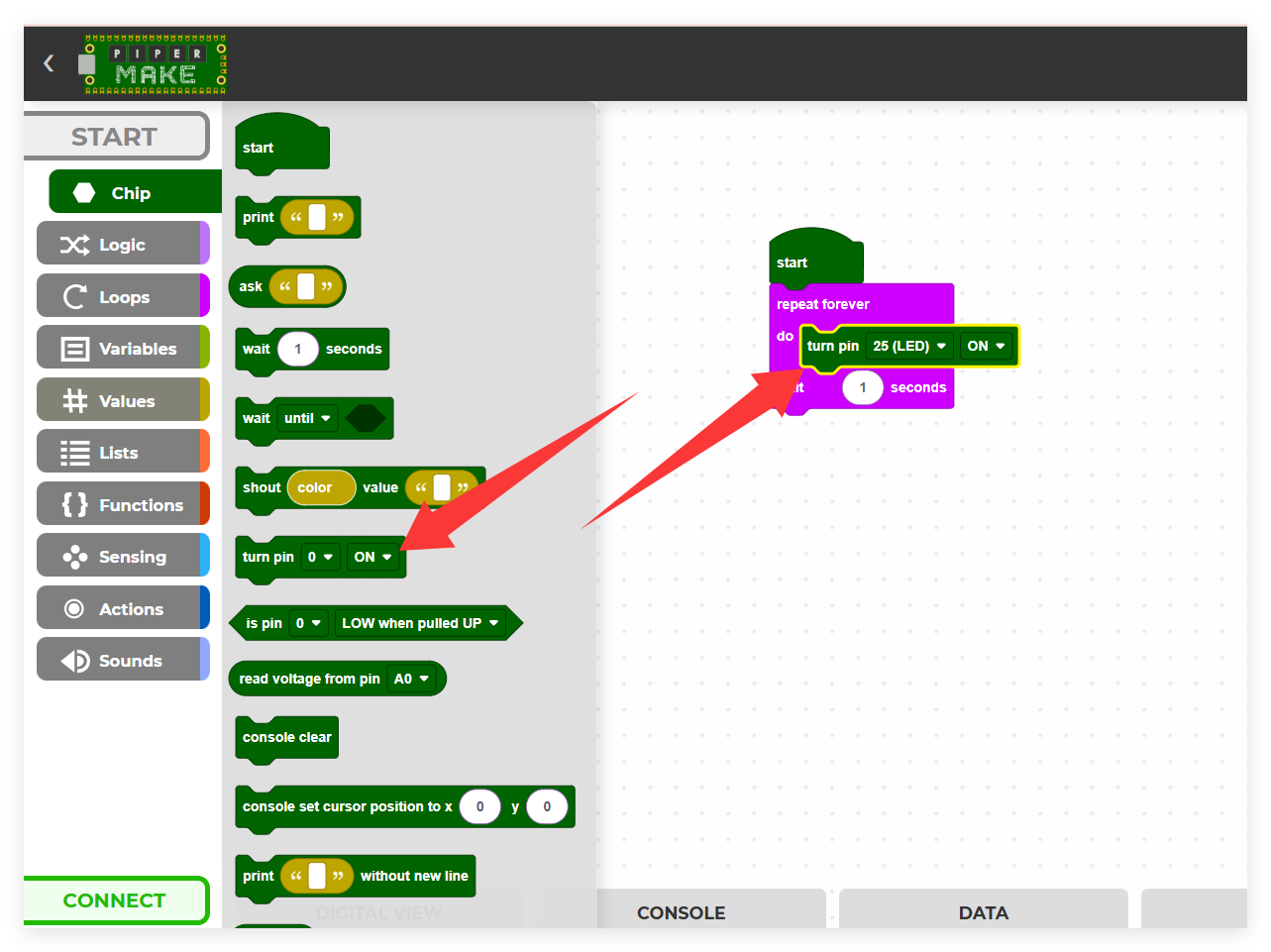Click seconds number in toolbox wait block
This screenshot has width=1271, height=952.
click(x=297, y=349)
